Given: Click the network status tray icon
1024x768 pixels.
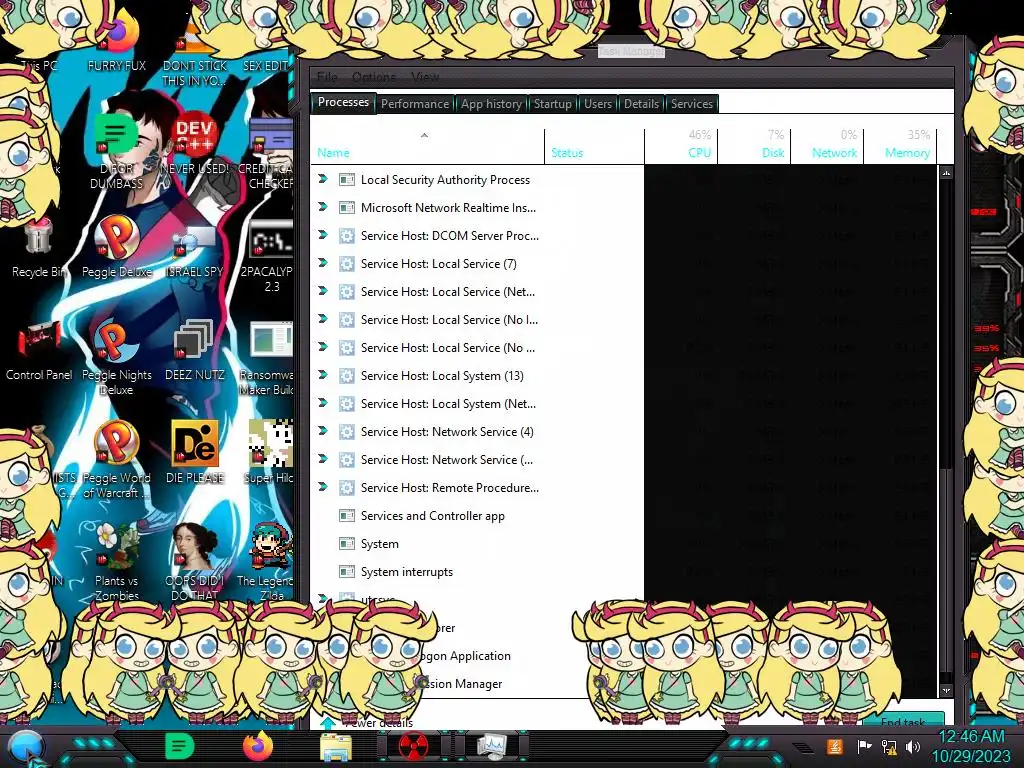Looking at the screenshot, I should click(x=889, y=746).
